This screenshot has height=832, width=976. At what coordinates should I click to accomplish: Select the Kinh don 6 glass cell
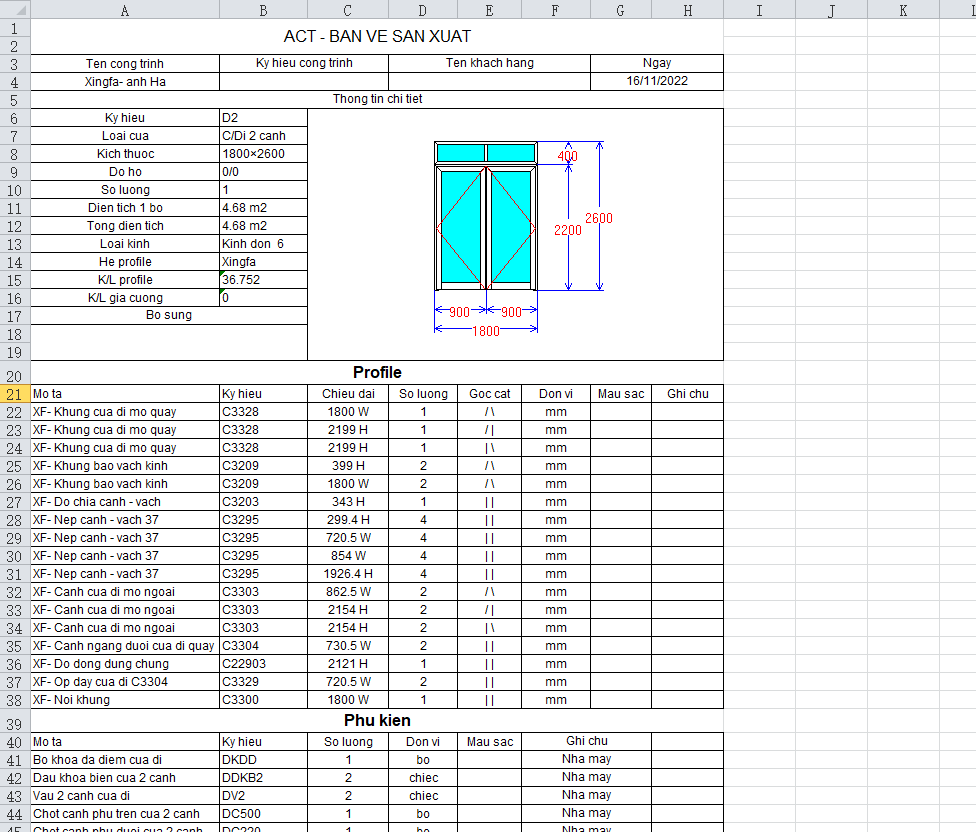pyautogui.click(x=263, y=244)
